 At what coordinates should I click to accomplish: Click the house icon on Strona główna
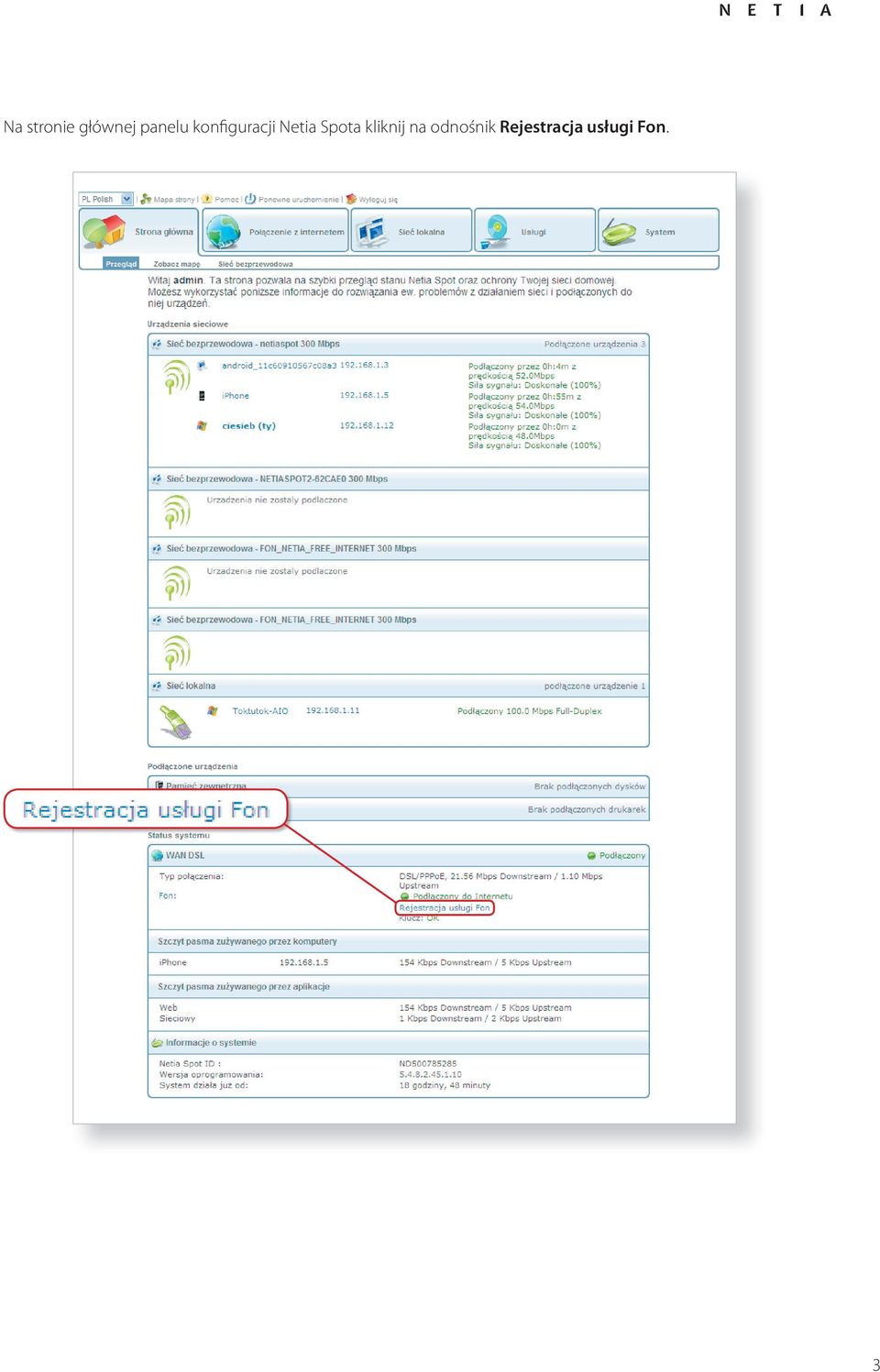tap(104, 231)
